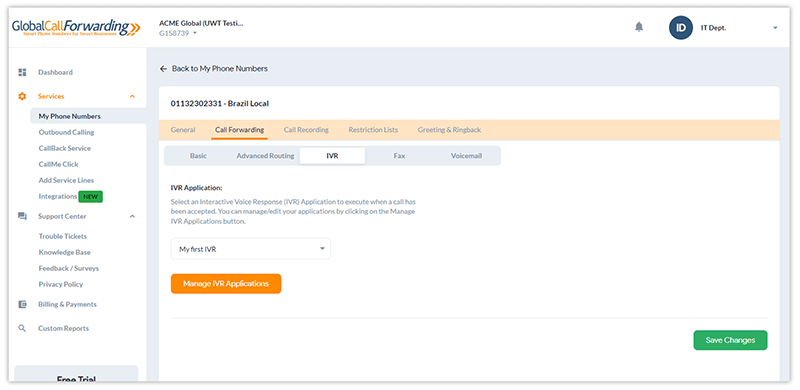Viewport: 800px width, 390px height.
Task: Open Custom Reports in sidebar
Action: click(63, 328)
